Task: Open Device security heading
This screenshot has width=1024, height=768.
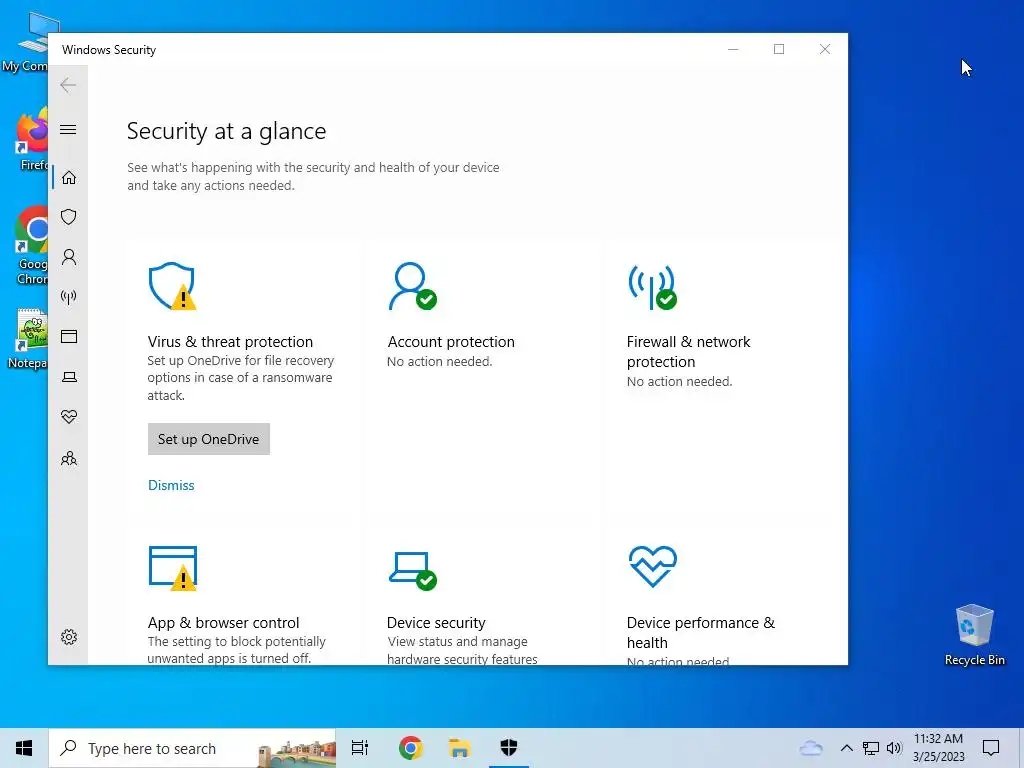Action: (x=436, y=622)
